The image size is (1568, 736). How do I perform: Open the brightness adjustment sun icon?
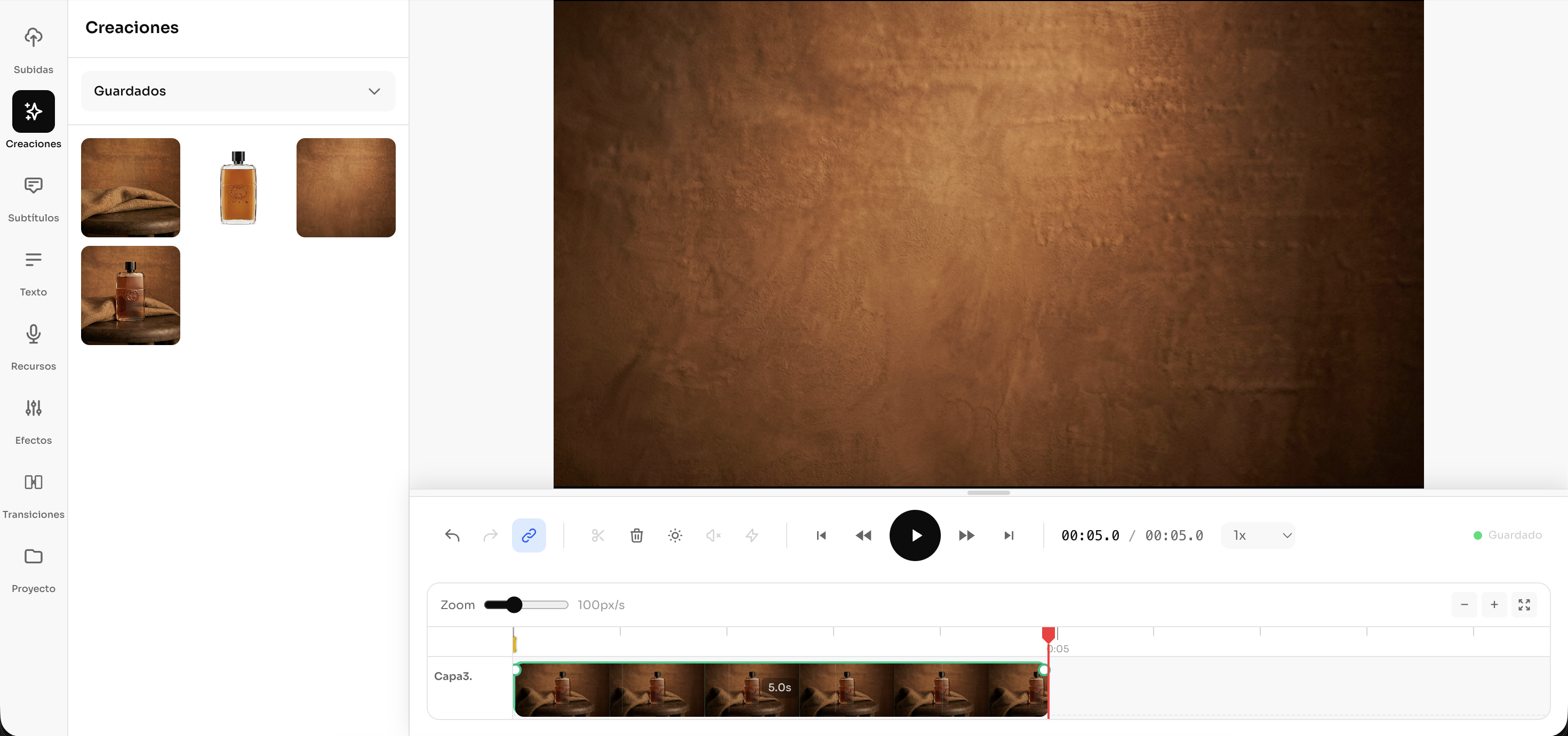[x=675, y=535]
